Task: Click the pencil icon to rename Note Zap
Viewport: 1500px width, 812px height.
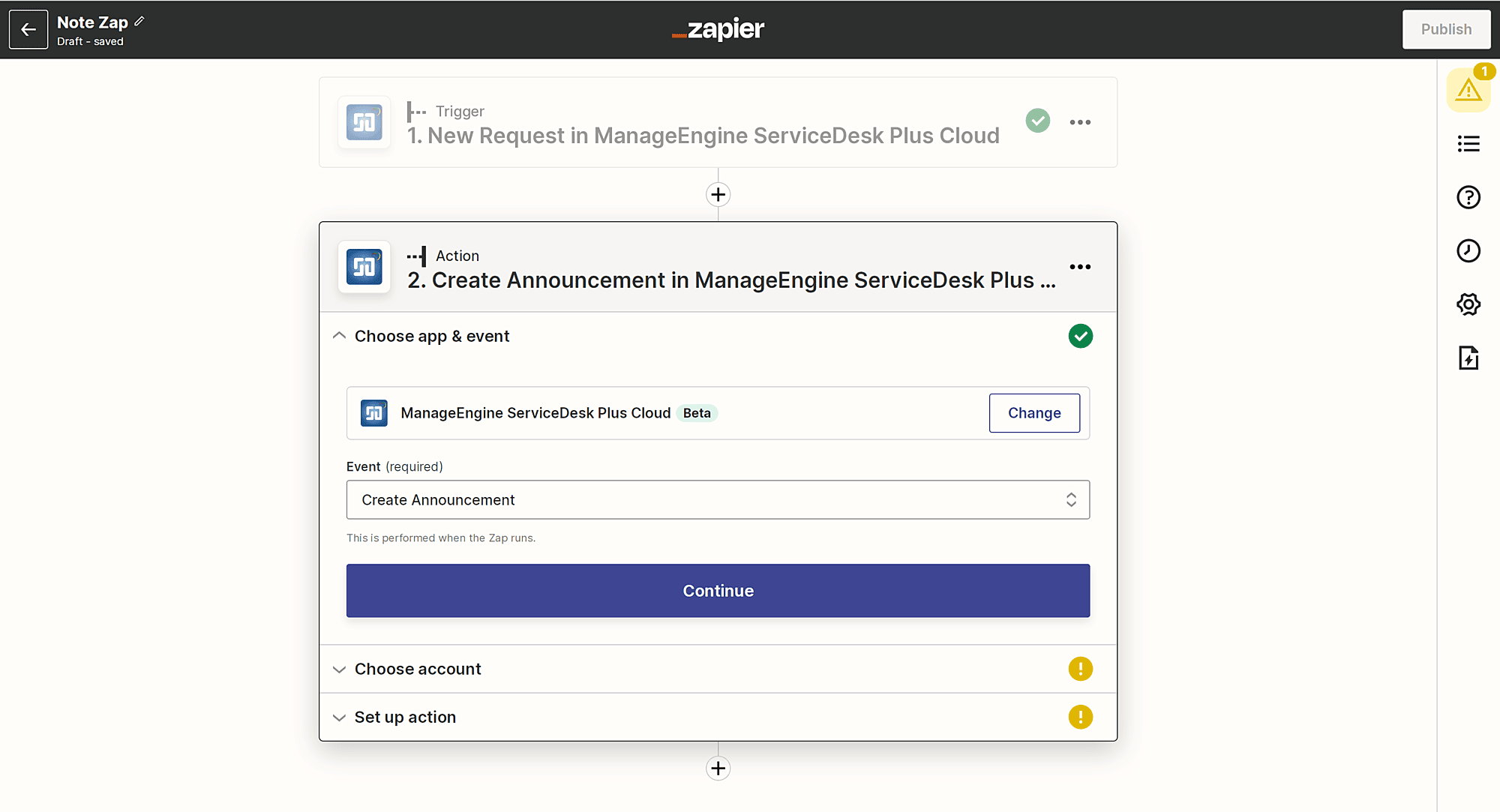Action: pyautogui.click(x=139, y=22)
